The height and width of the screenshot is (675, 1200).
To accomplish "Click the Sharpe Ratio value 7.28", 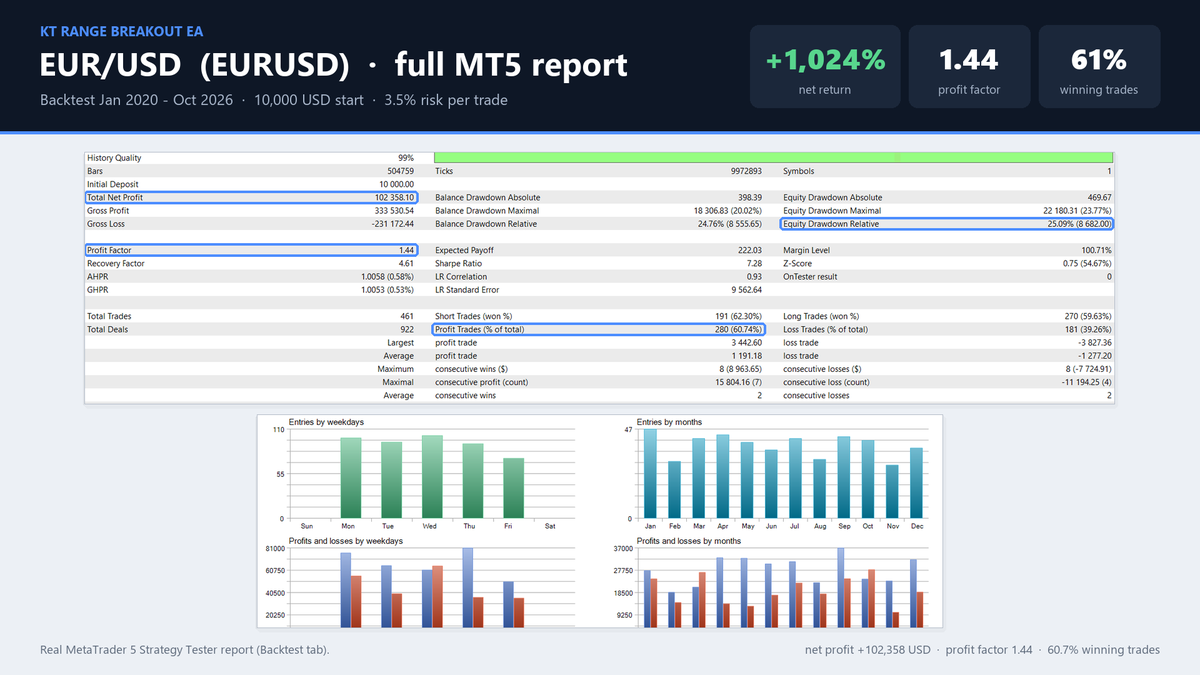I will pyautogui.click(x=754, y=263).
